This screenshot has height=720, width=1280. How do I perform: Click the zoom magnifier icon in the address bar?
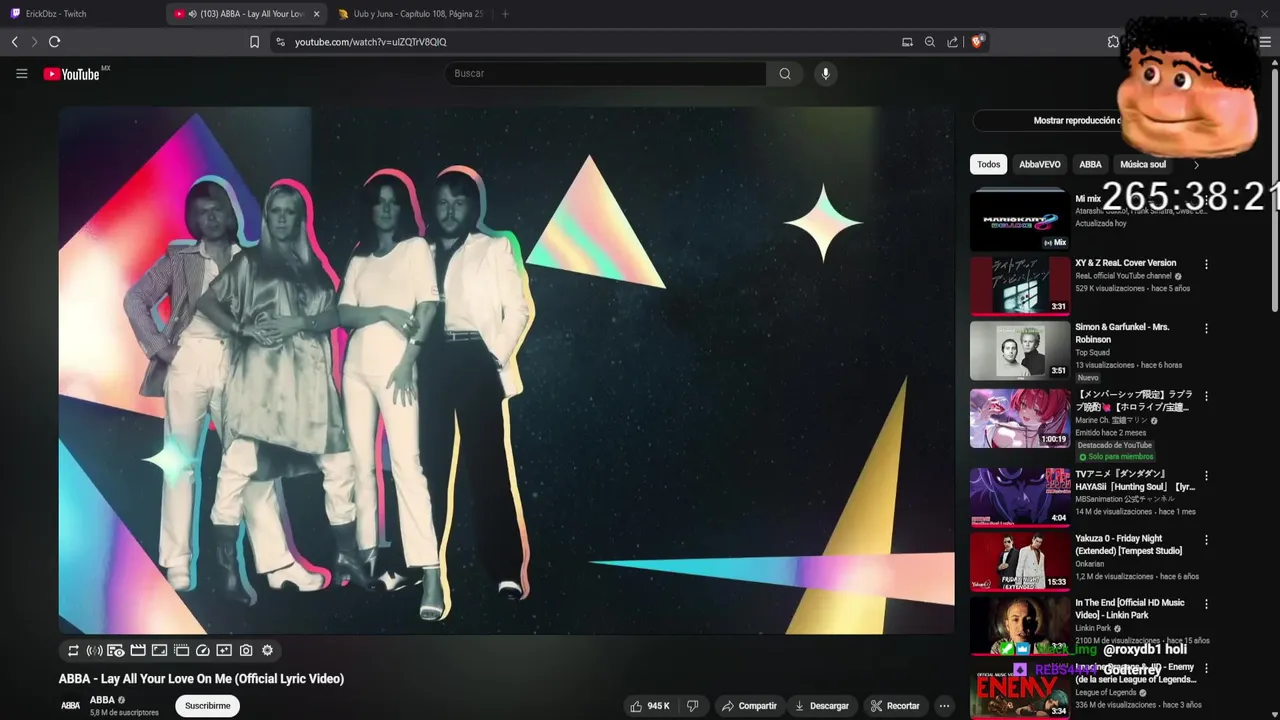coord(930,42)
